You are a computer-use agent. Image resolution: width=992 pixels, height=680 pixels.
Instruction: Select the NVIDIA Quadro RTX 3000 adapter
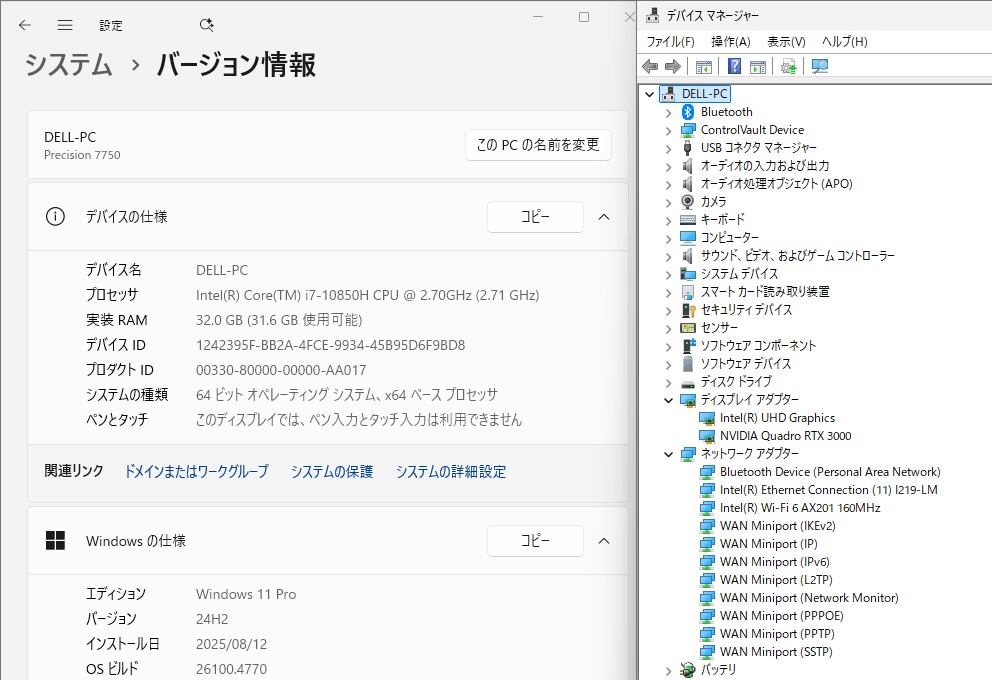[785, 436]
